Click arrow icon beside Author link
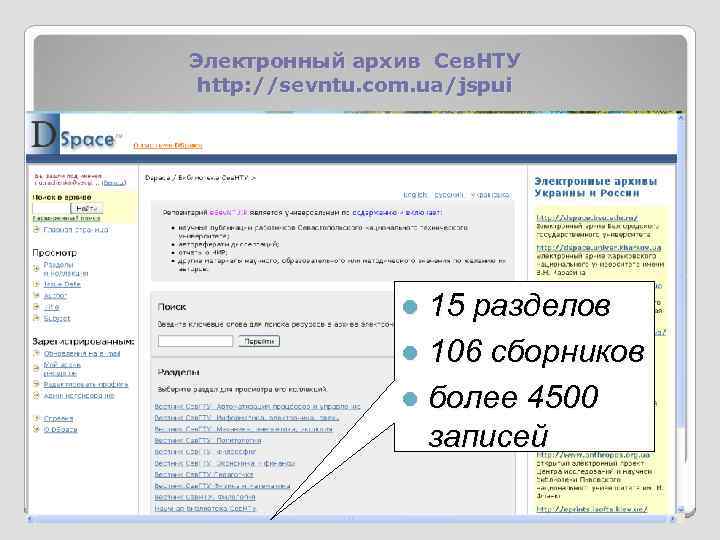 [x=36, y=296]
